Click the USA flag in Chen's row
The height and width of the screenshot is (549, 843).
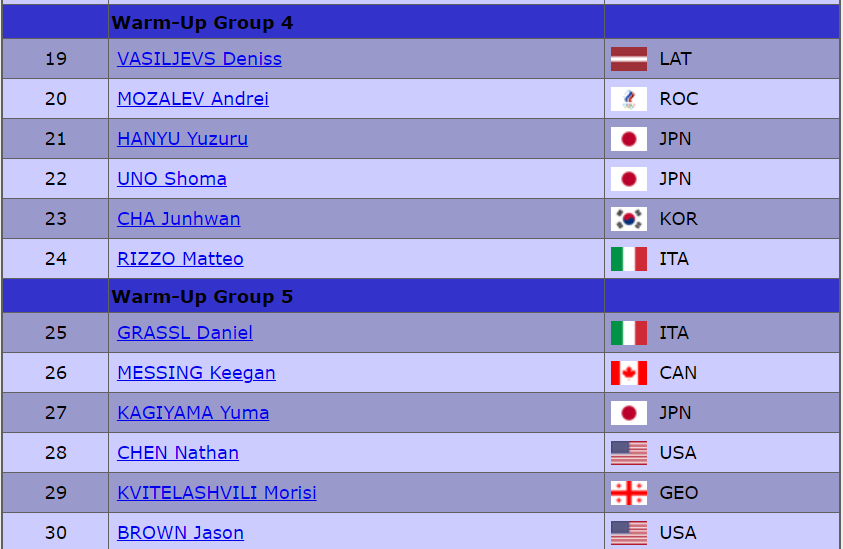tap(628, 453)
